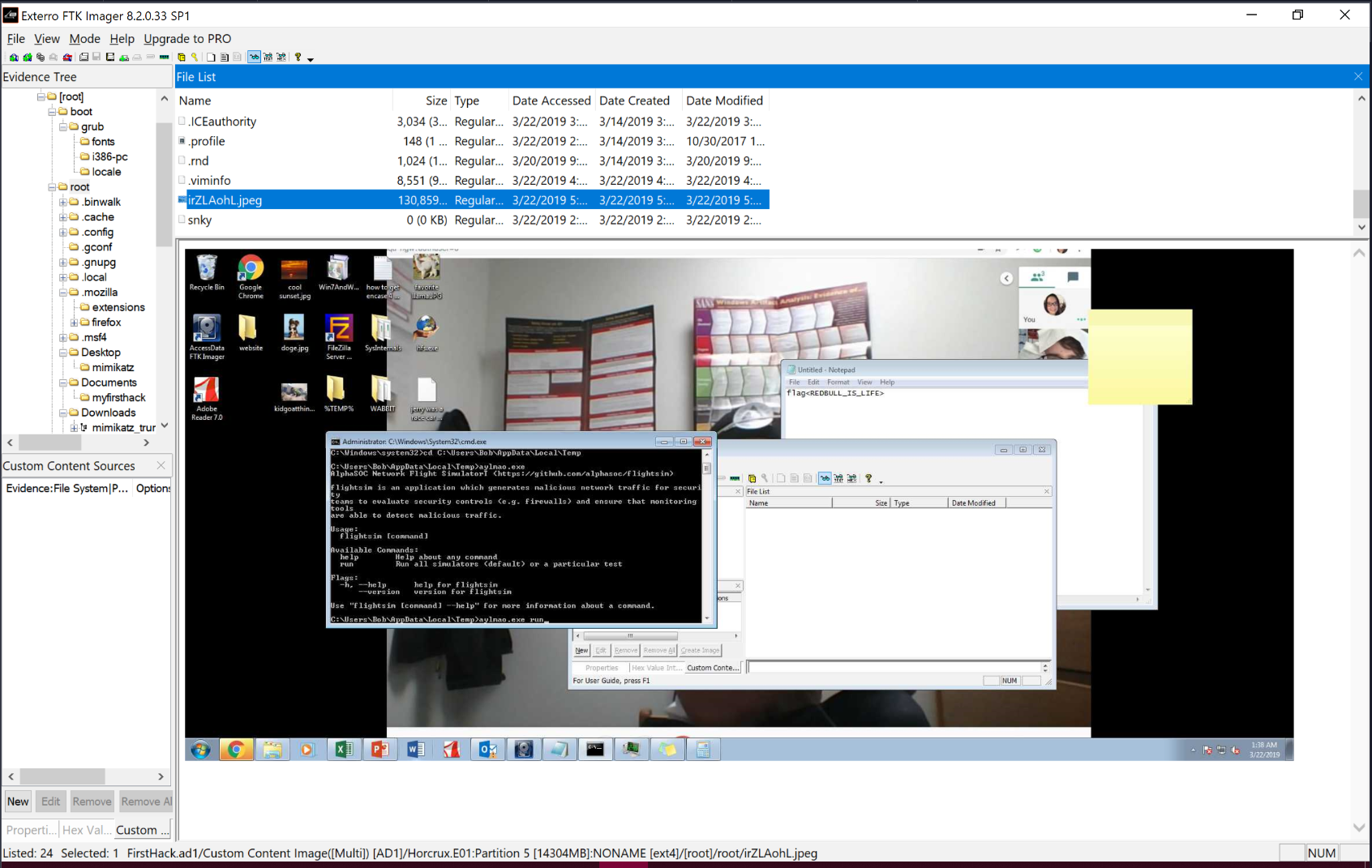Open the File menu
The height and width of the screenshot is (868, 1372).
coord(15,39)
